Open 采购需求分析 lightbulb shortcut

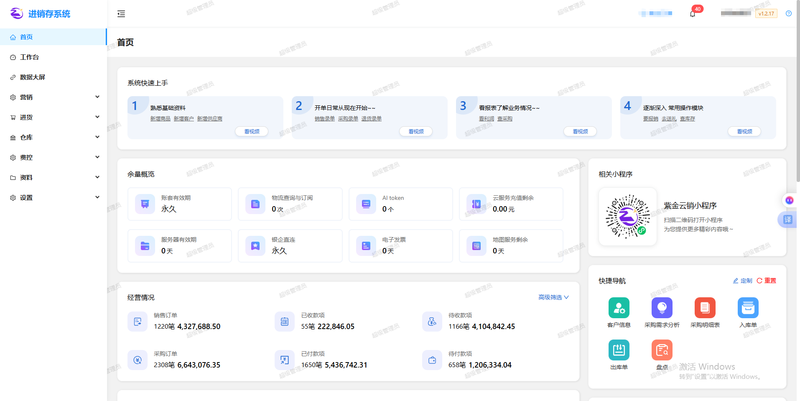(x=662, y=308)
